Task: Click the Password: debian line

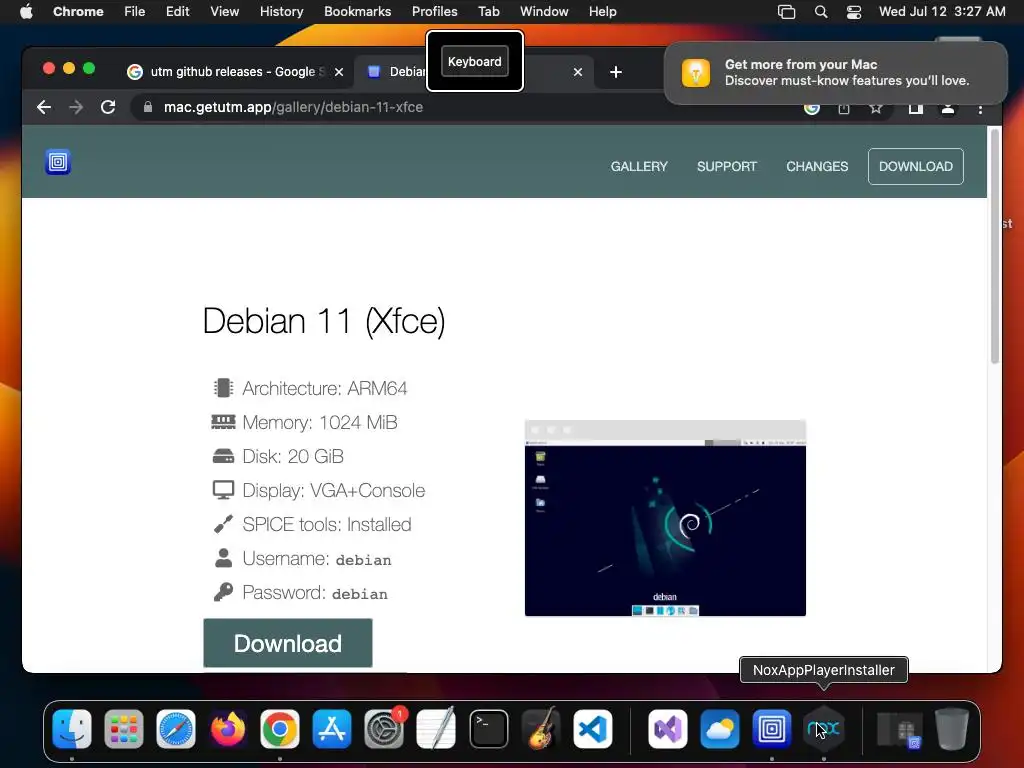Action: click(300, 592)
